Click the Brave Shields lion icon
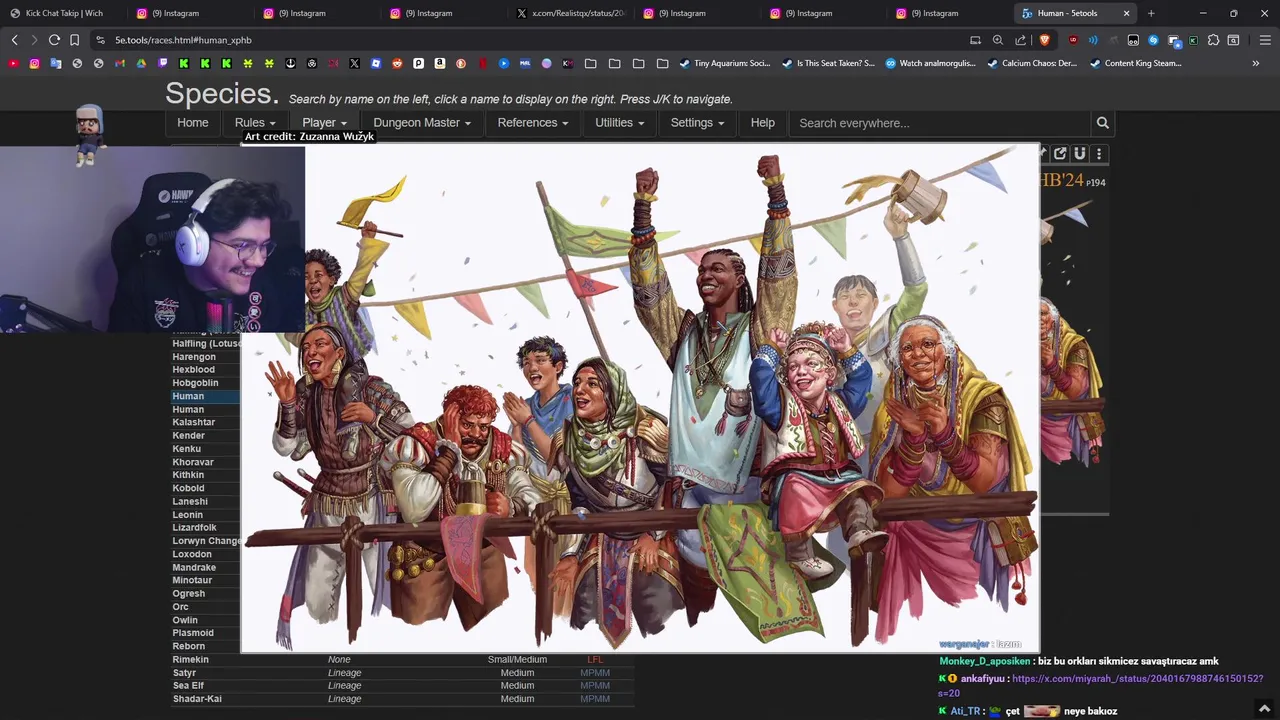Screen dimensions: 1280x720 pyautogui.click(x=1045, y=40)
